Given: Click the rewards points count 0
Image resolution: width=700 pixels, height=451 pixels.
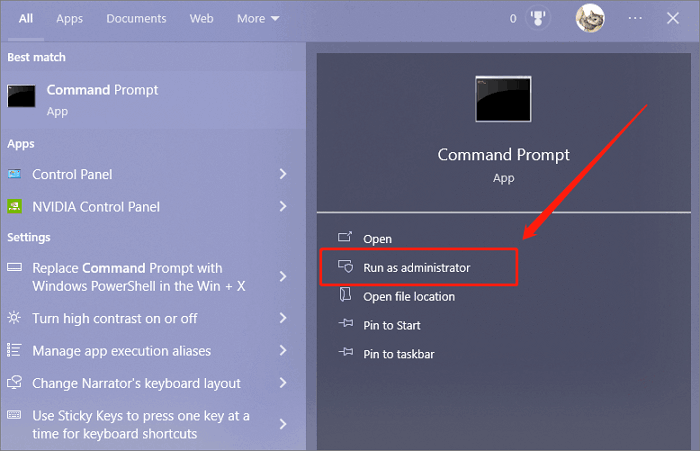Looking at the screenshot, I should [513, 19].
